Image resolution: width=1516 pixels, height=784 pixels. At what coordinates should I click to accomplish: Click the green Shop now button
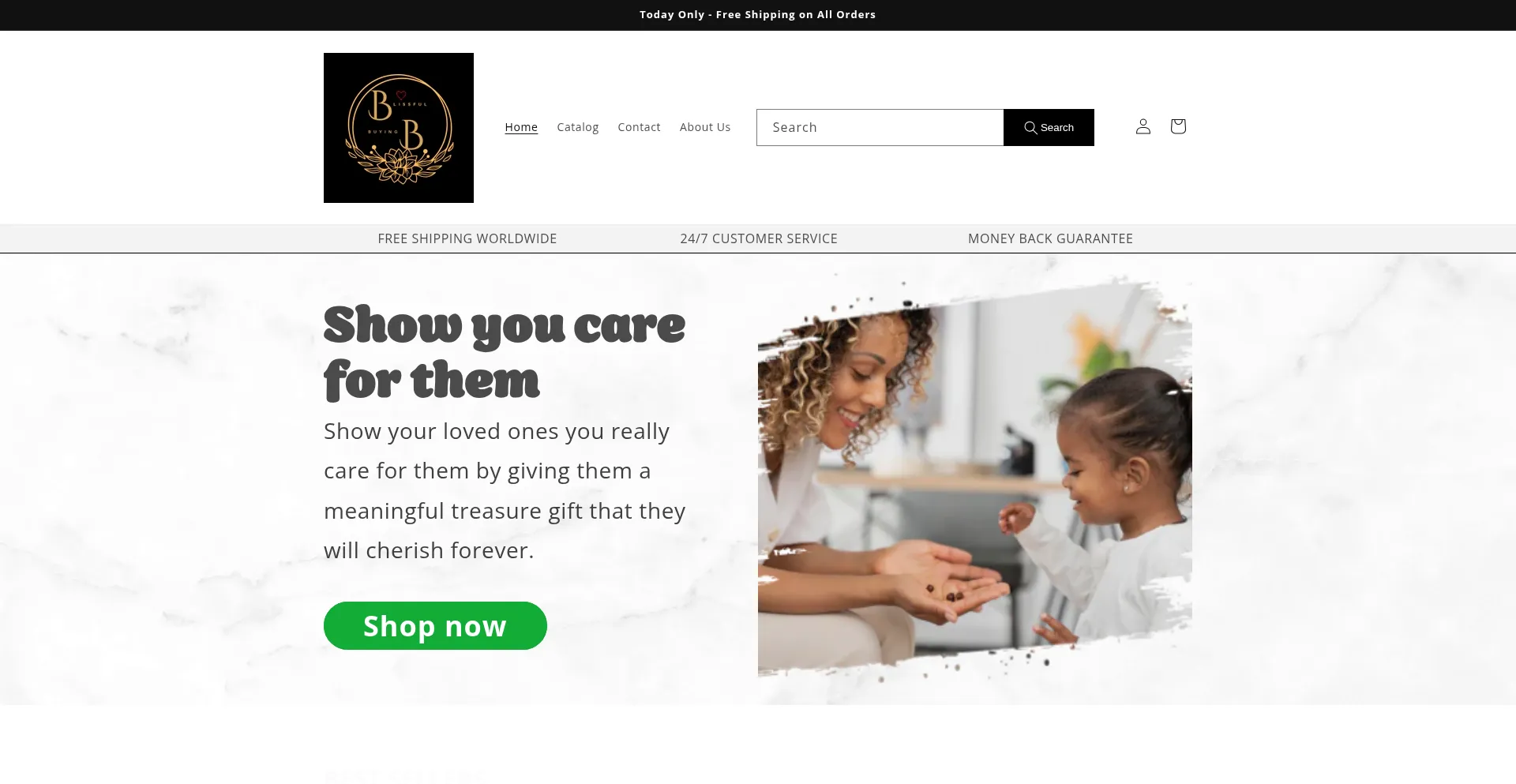pyautogui.click(x=435, y=626)
